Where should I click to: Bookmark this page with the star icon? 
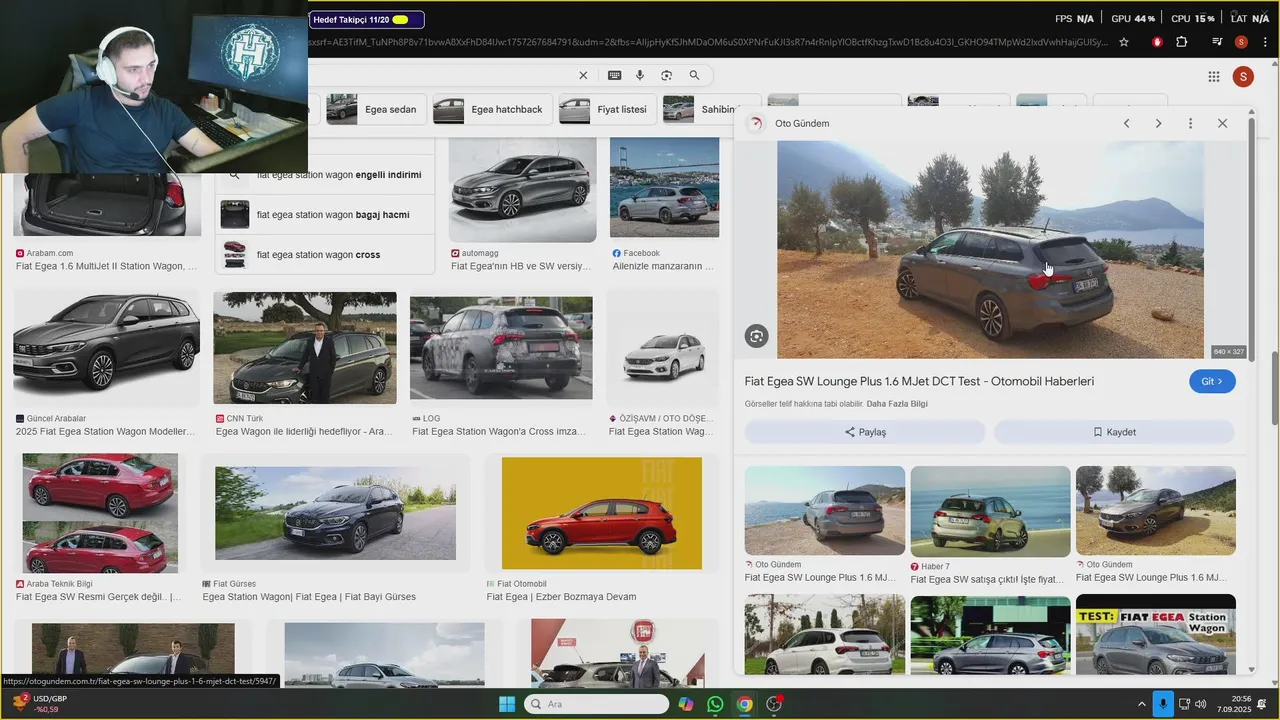tap(1124, 42)
